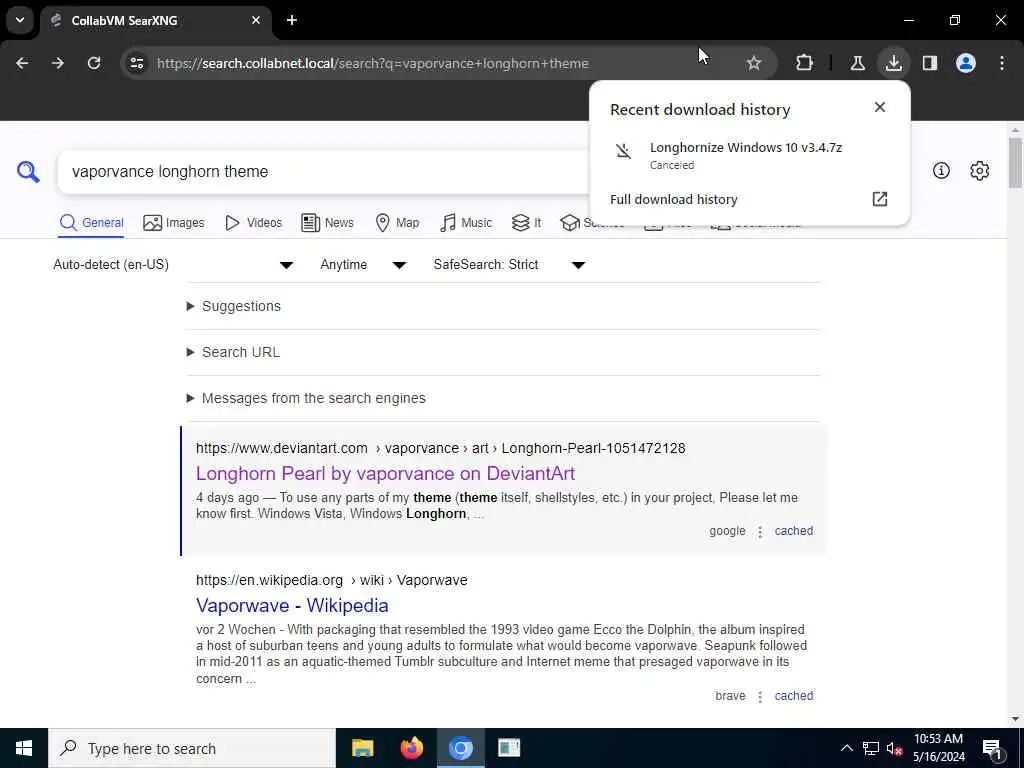Expand Messages from the search engines
Screen dimensions: 1024x768
tap(306, 398)
